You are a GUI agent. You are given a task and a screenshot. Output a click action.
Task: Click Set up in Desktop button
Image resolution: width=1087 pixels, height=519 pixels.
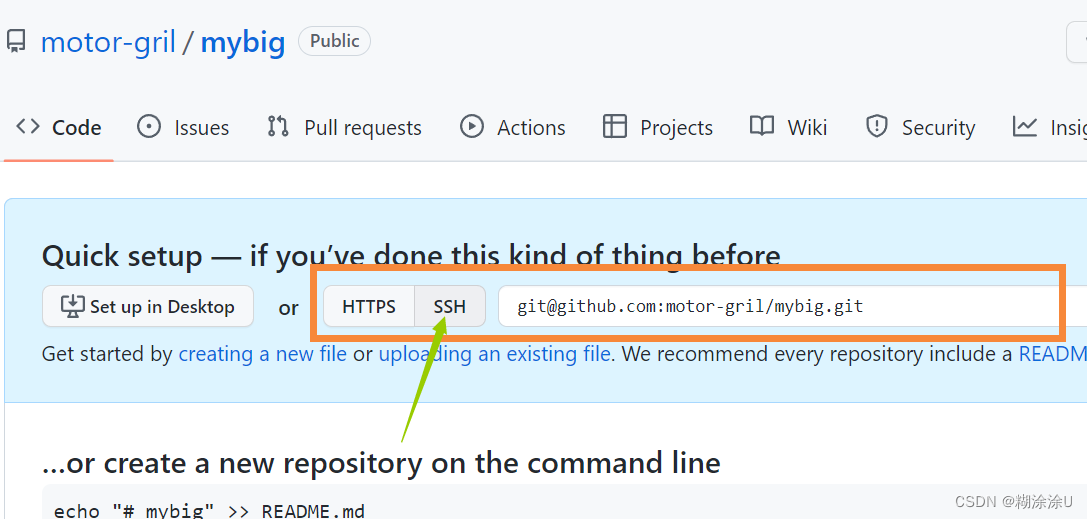[148, 306]
